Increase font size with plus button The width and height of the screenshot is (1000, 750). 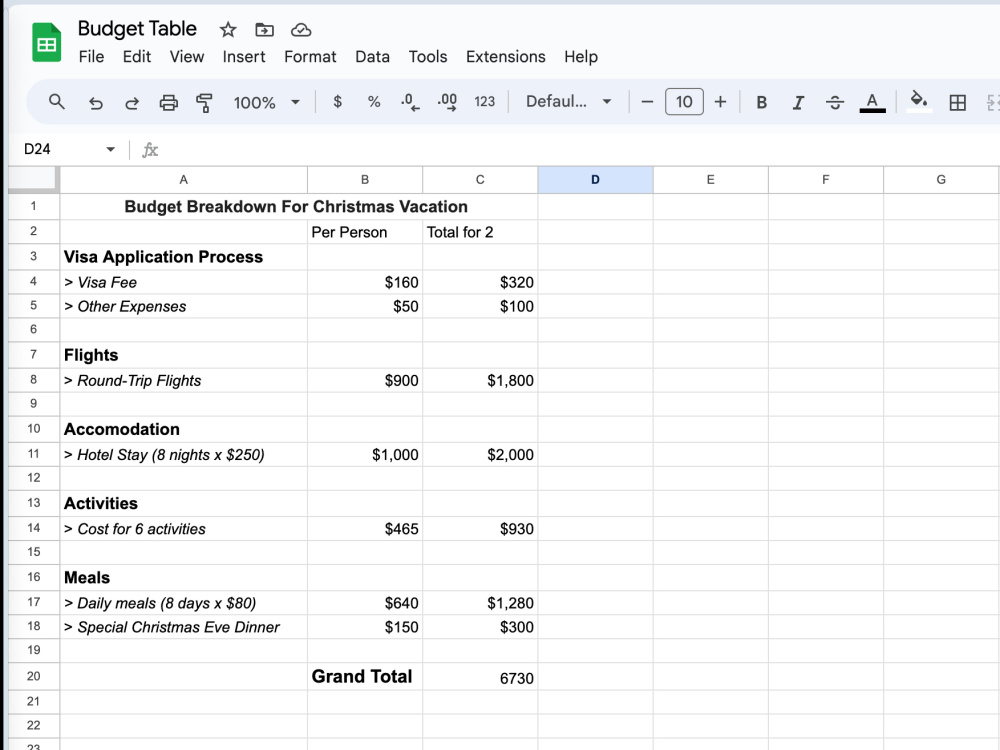[720, 101]
